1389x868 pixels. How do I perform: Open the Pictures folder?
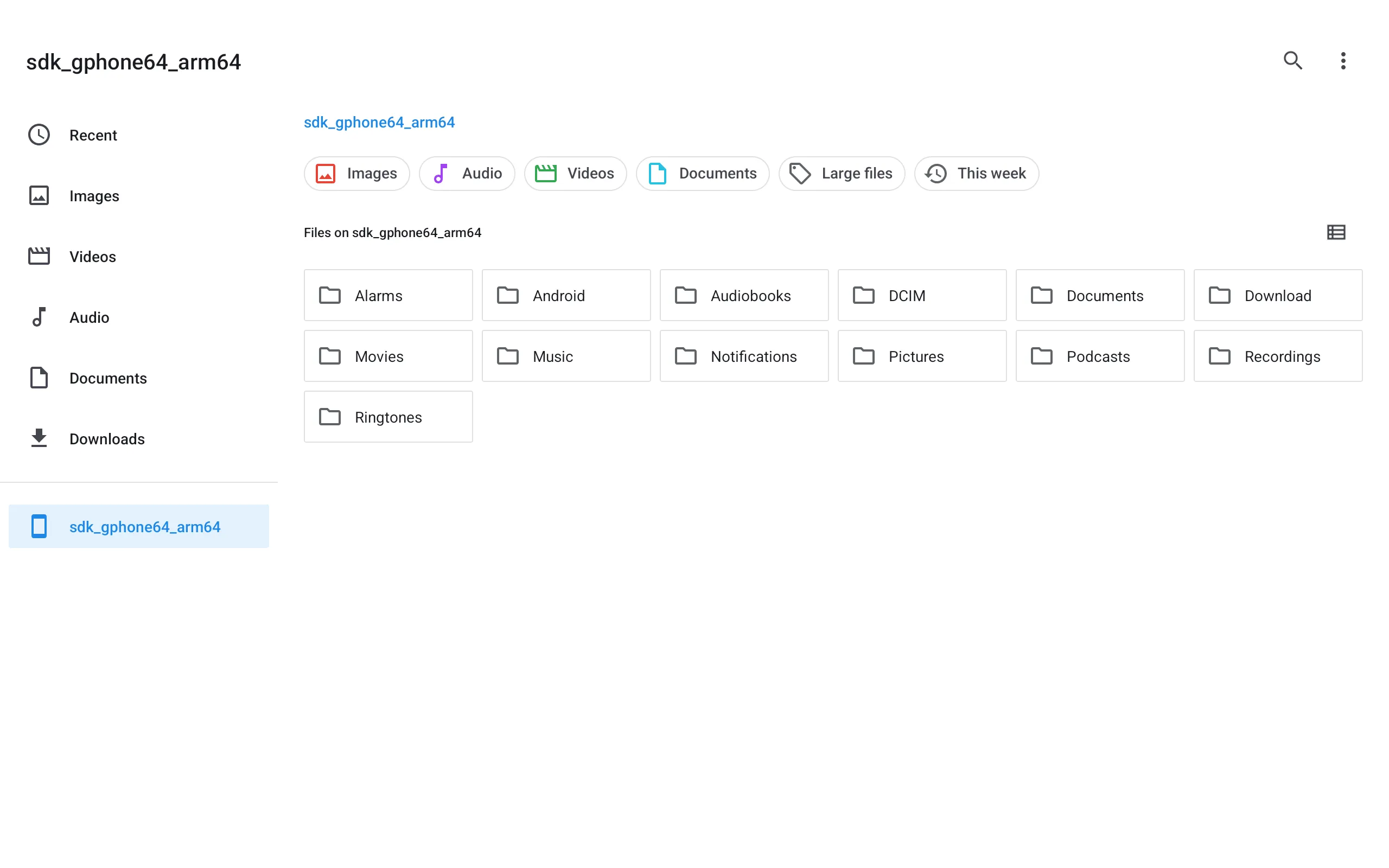(922, 356)
